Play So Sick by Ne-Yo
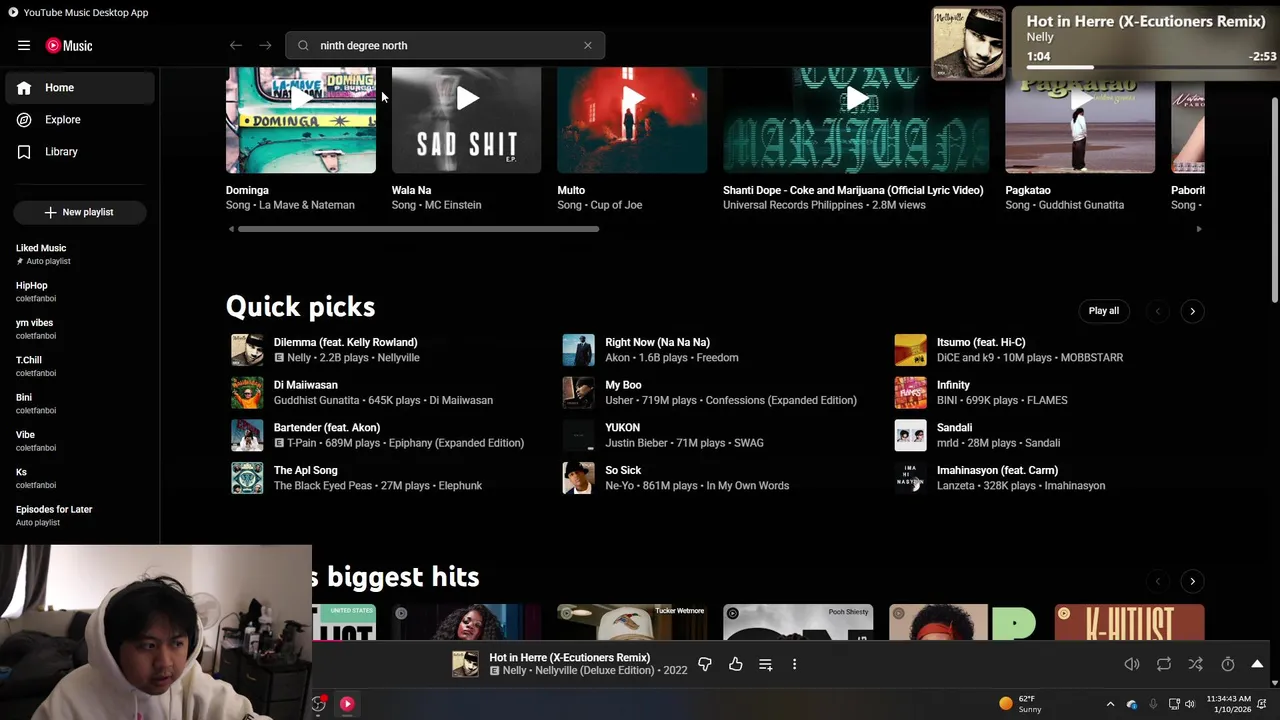This screenshot has height=720, width=1280. [623, 470]
